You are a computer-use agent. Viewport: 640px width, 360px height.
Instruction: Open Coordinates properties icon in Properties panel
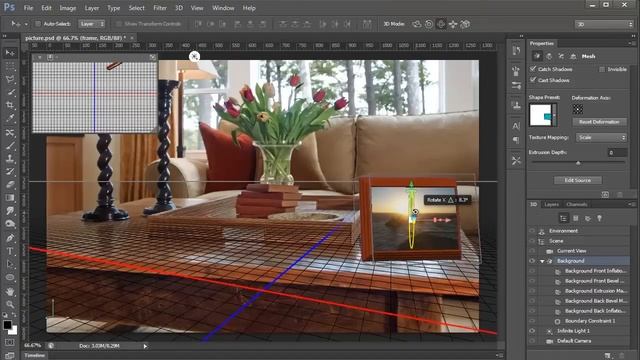pos(573,56)
